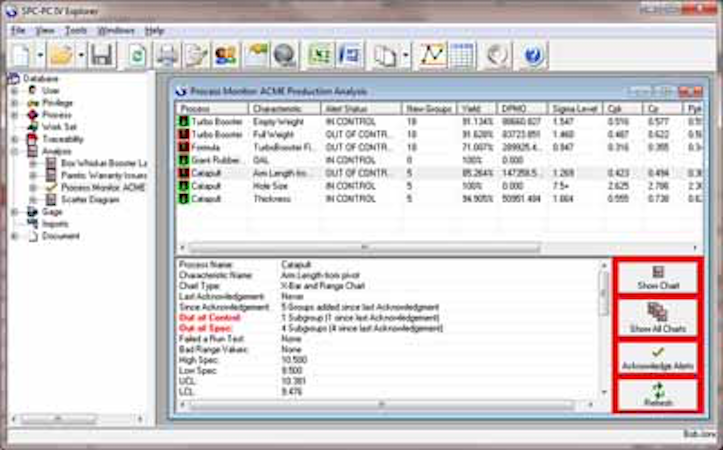This screenshot has width=723, height=450.
Task: Sort by the Yield column header
Action: click(x=477, y=109)
